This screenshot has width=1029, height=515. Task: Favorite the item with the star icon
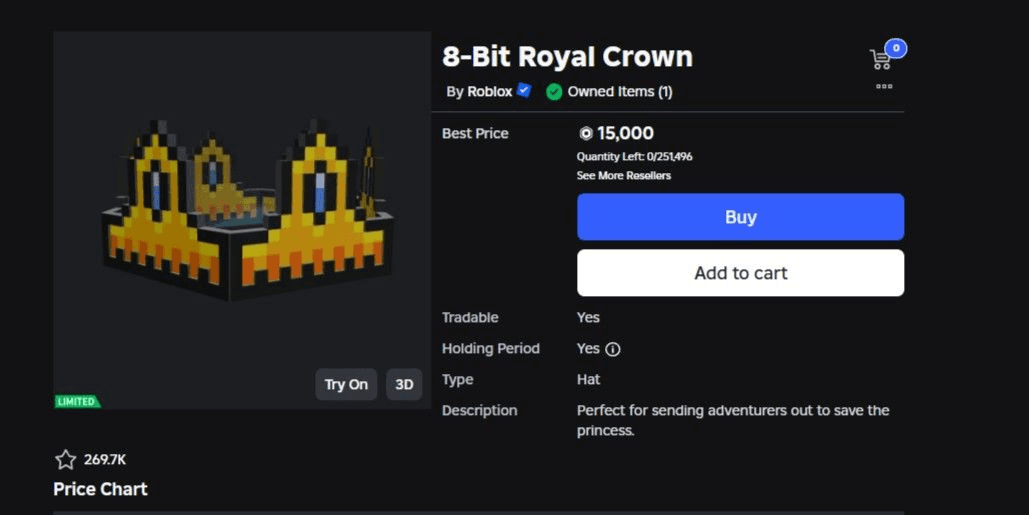coord(65,459)
